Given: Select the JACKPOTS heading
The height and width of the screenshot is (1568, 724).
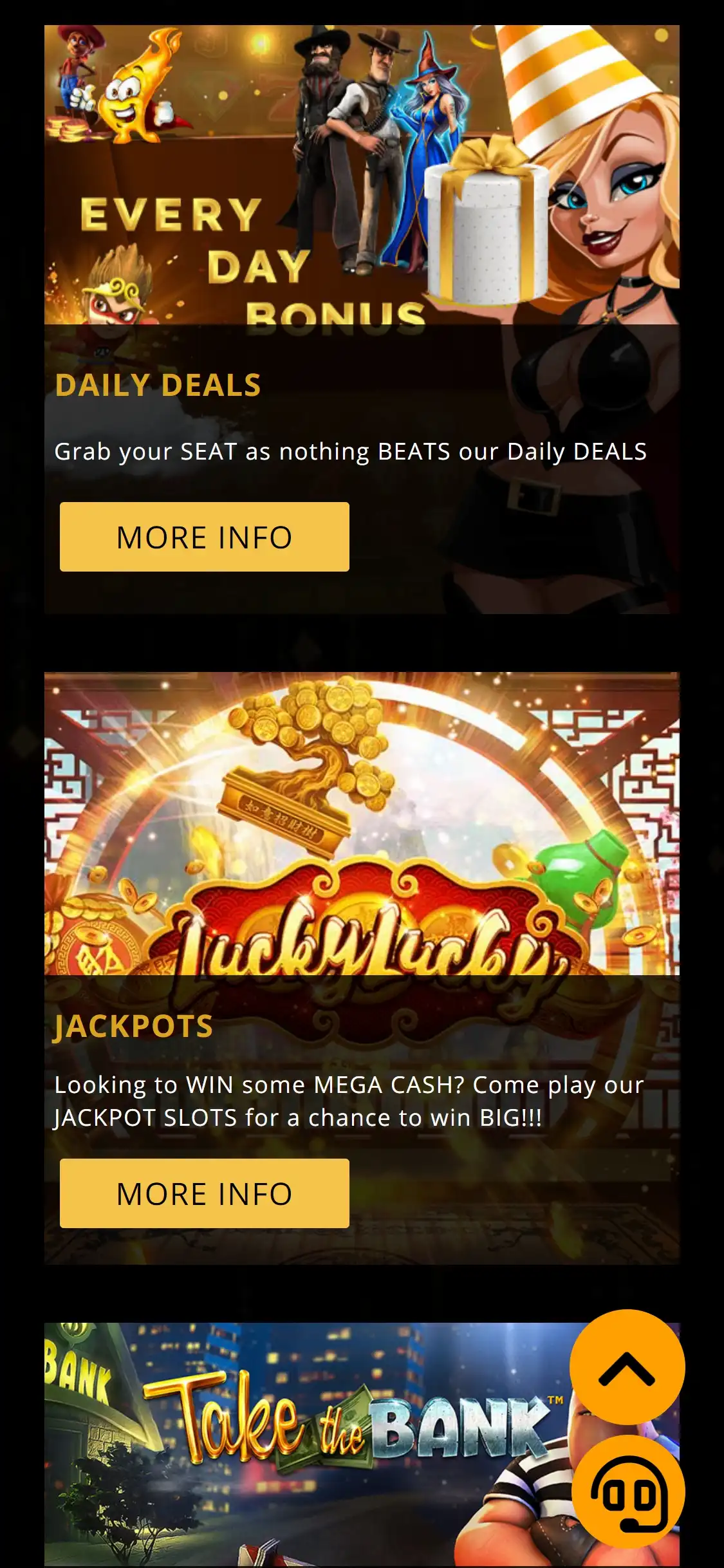Looking at the screenshot, I should tap(133, 1026).
